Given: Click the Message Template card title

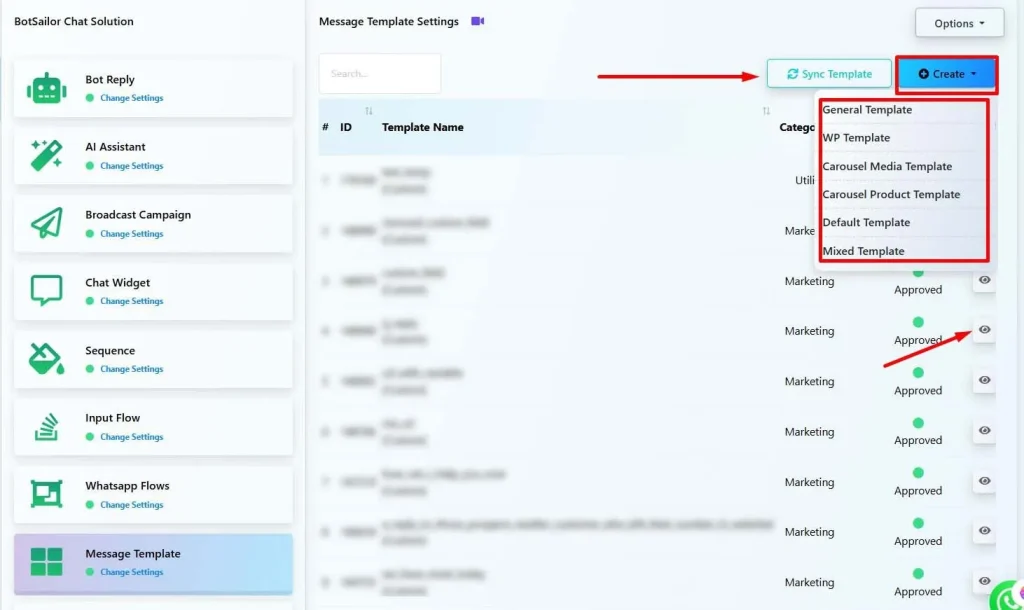Looking at the screenshot, I should tap(133, 554).
